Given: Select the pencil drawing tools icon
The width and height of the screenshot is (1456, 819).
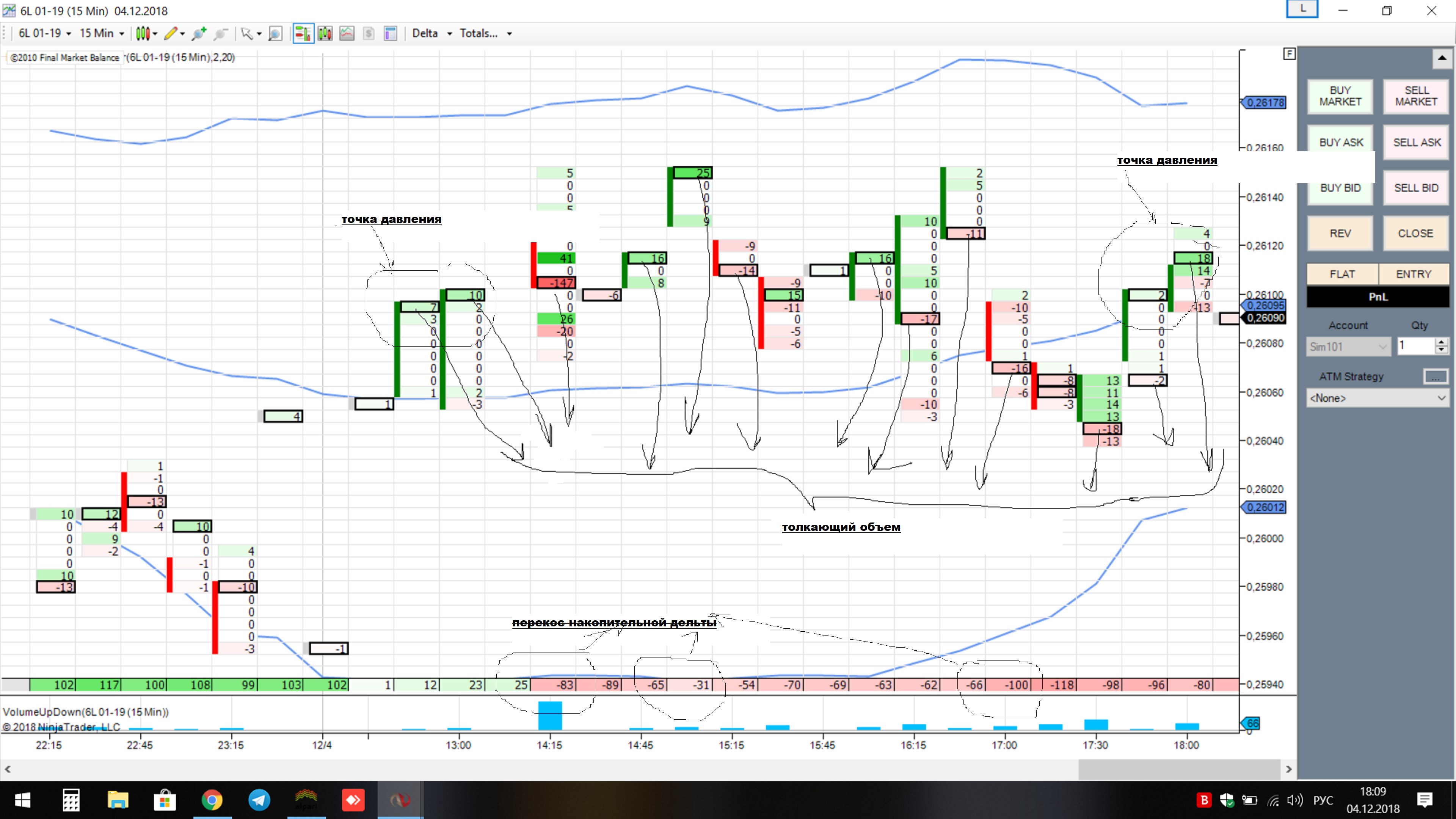Looking at the screenshot, I should pos(171,33).
